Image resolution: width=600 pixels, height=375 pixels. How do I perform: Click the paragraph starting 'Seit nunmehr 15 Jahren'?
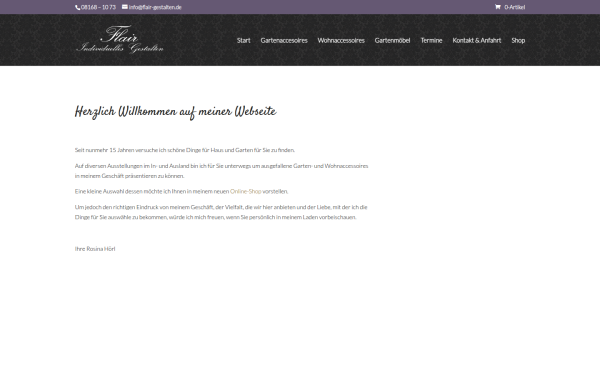point(185,150)
